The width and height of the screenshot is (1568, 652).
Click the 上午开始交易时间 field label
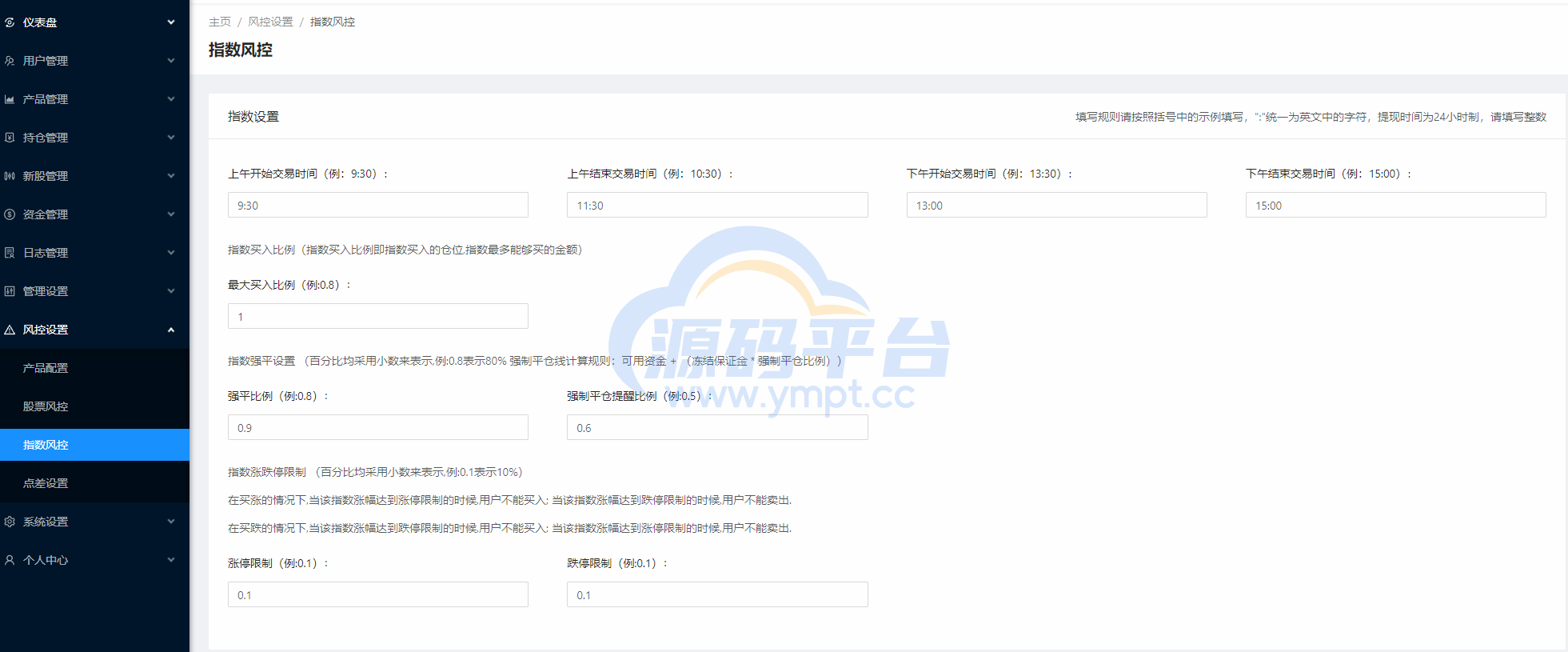click(308, 174)
